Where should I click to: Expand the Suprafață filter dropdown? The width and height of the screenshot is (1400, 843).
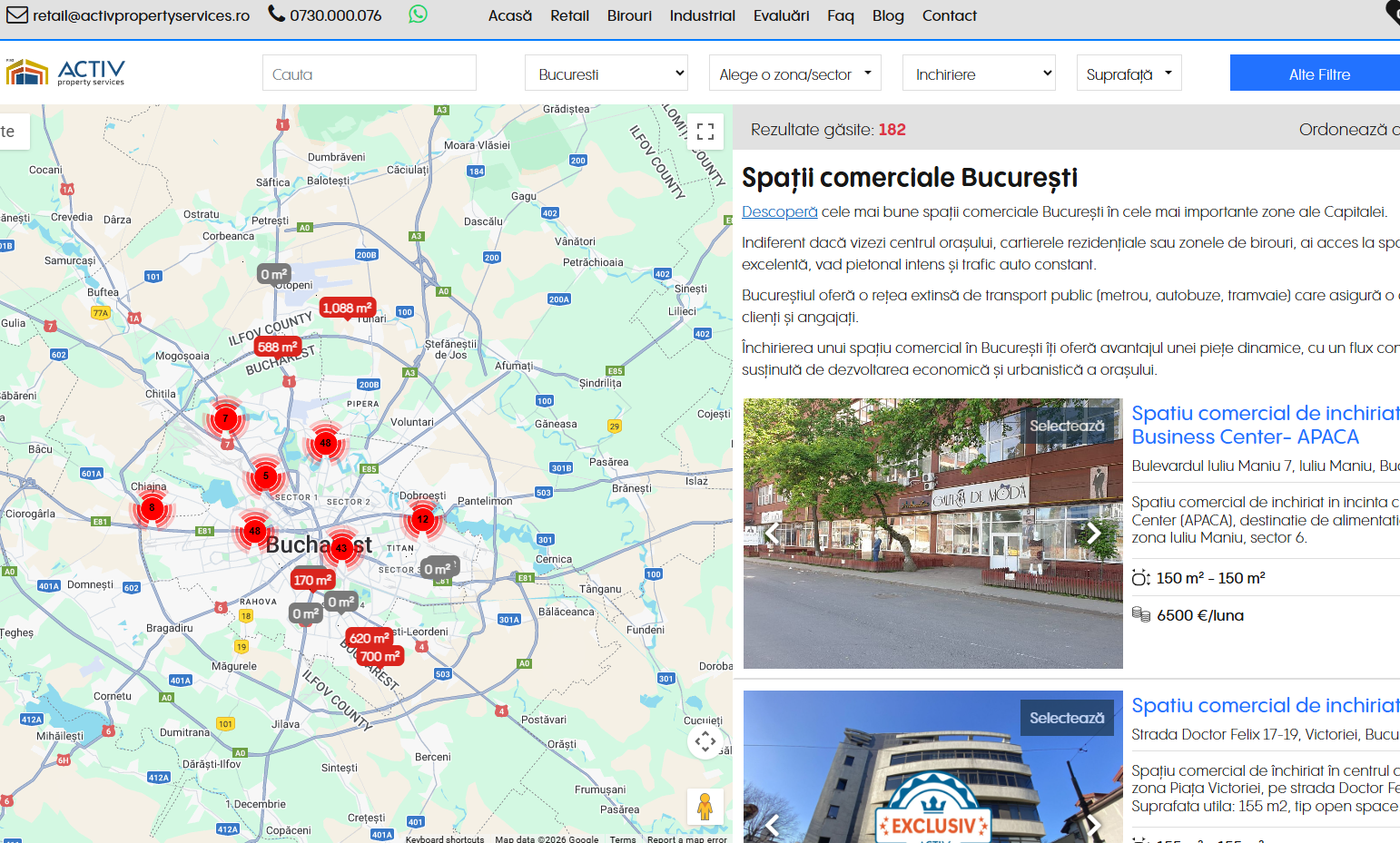click(x=1129, y=74)
